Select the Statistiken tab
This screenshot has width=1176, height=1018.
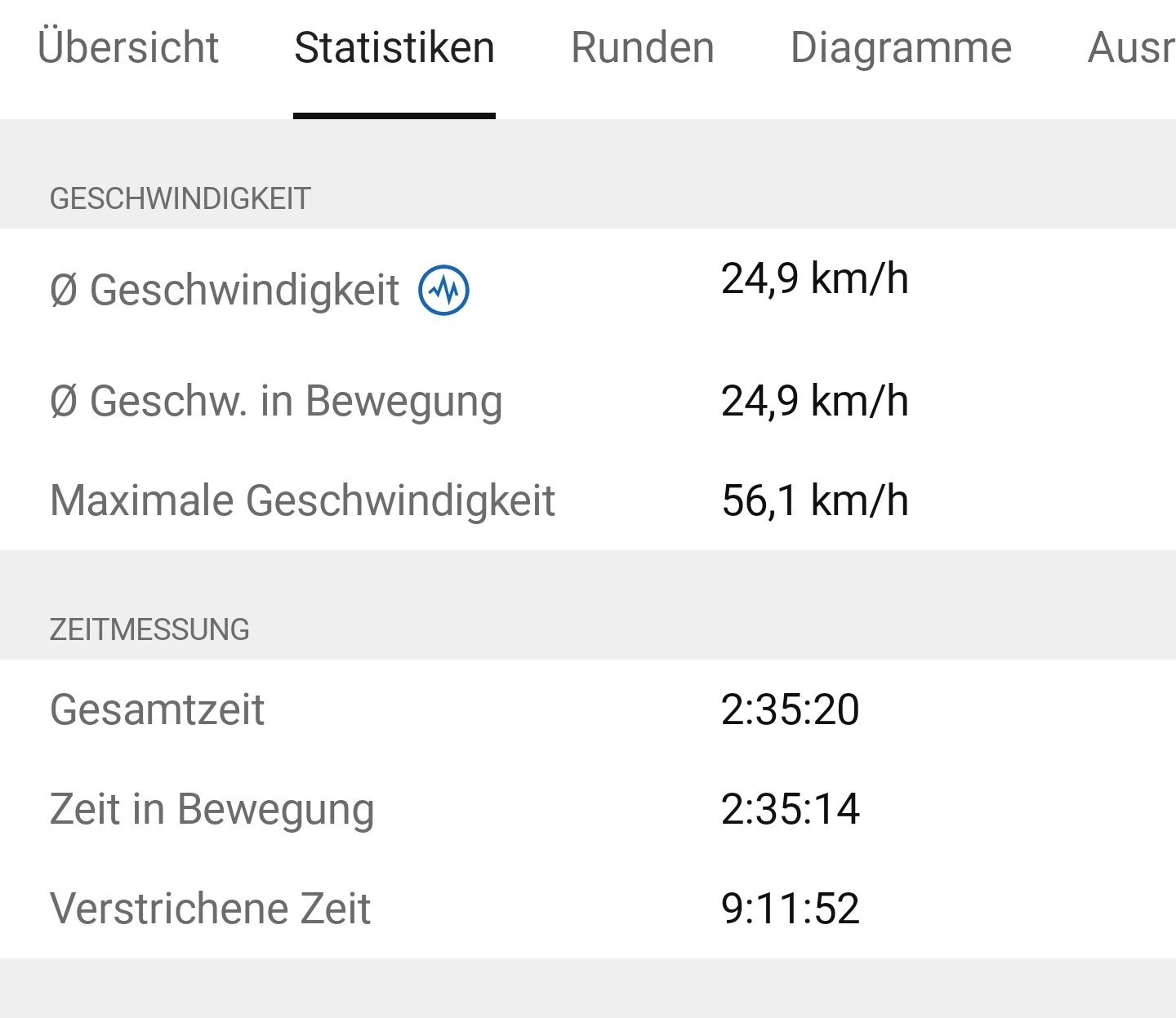(394, 47)
